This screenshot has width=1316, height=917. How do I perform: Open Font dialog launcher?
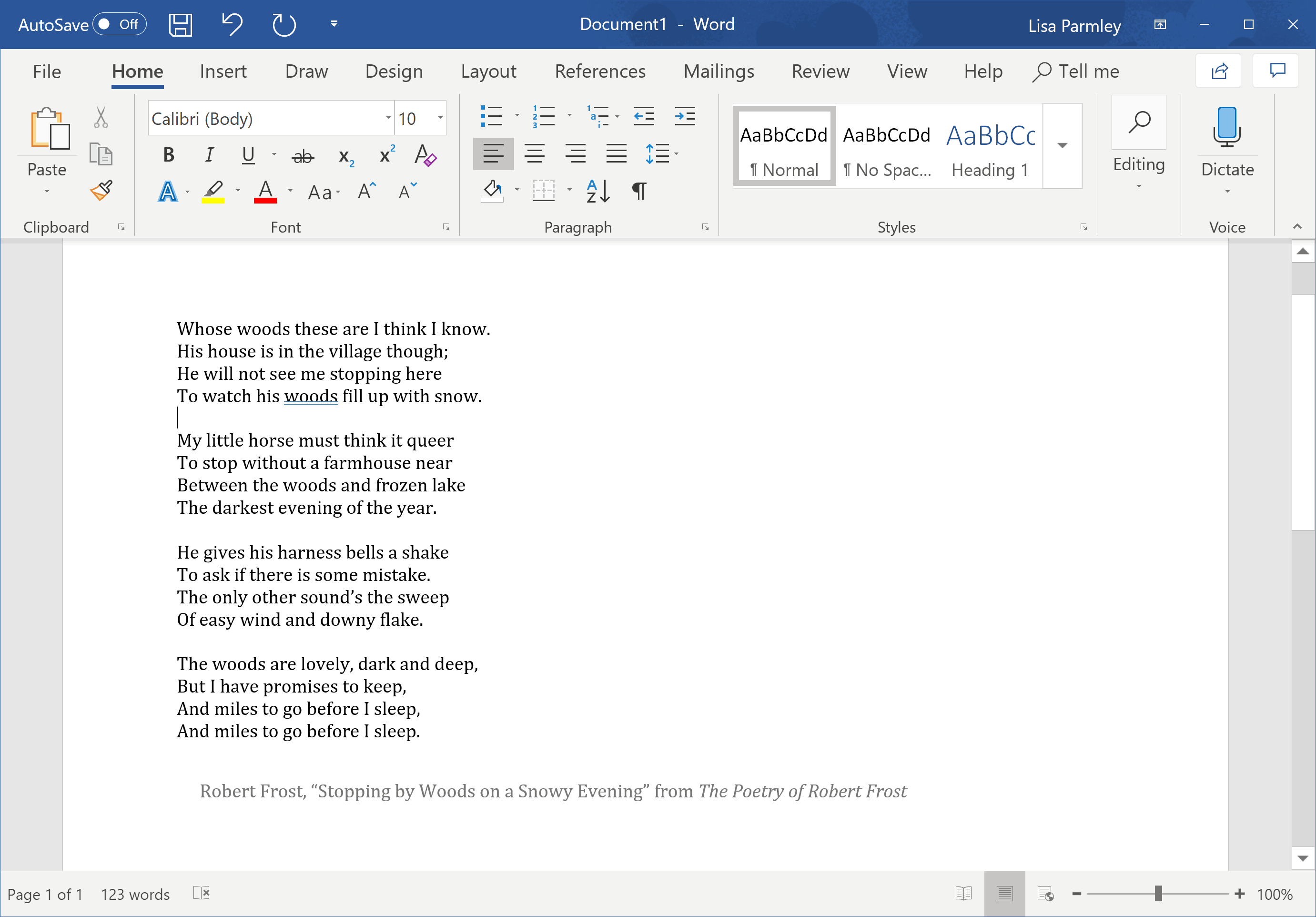click(446, 227)
